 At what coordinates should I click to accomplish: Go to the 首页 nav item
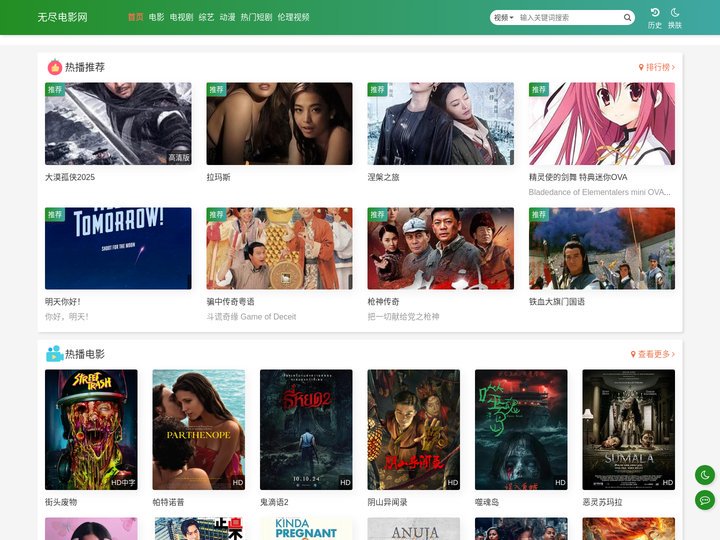pyautogui.click(x=135, y=17)
